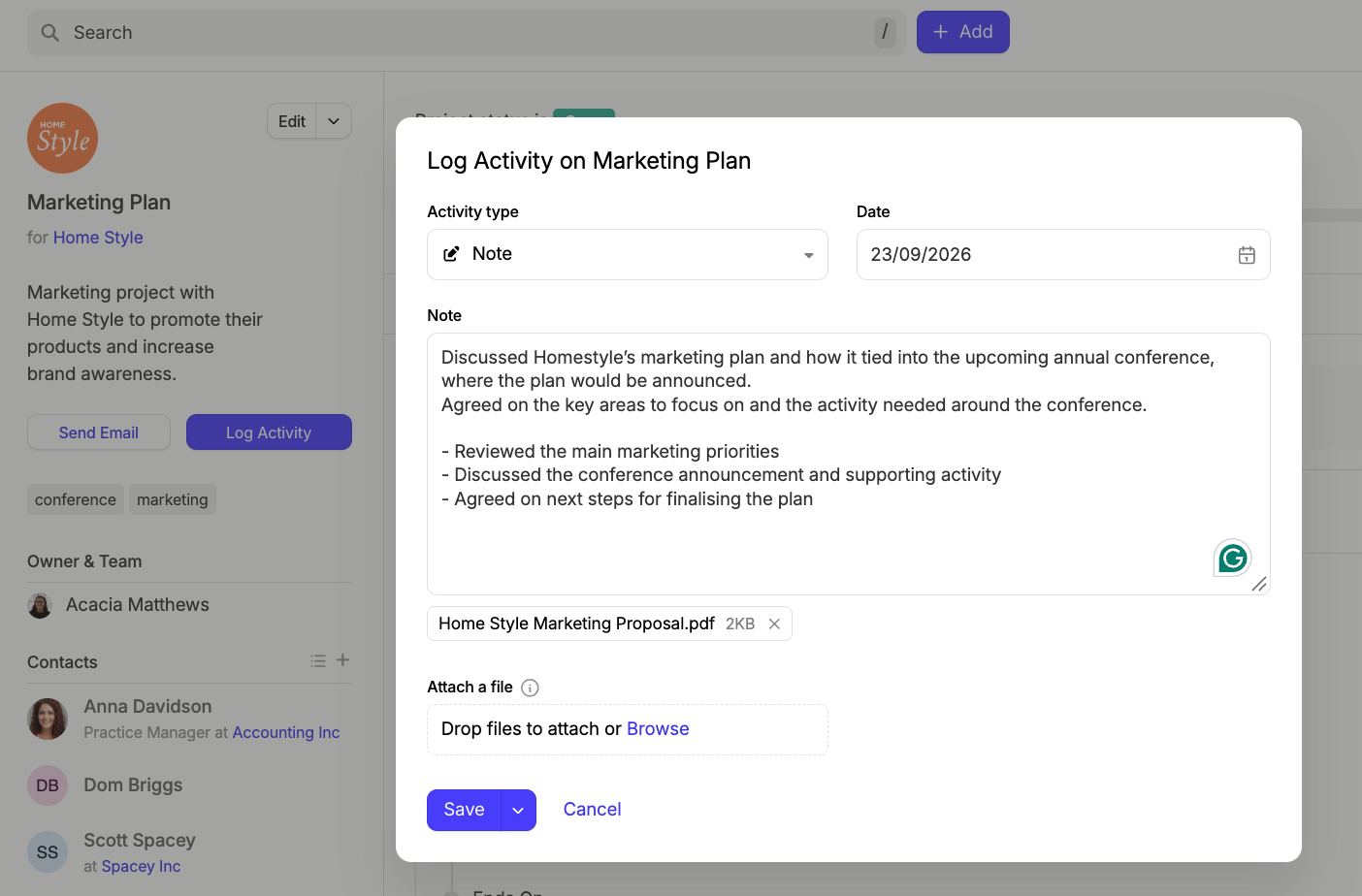This screenshot has width=1362, height=896.
Task: Open the Save options dropdown arrow
Action: [518, 811]
